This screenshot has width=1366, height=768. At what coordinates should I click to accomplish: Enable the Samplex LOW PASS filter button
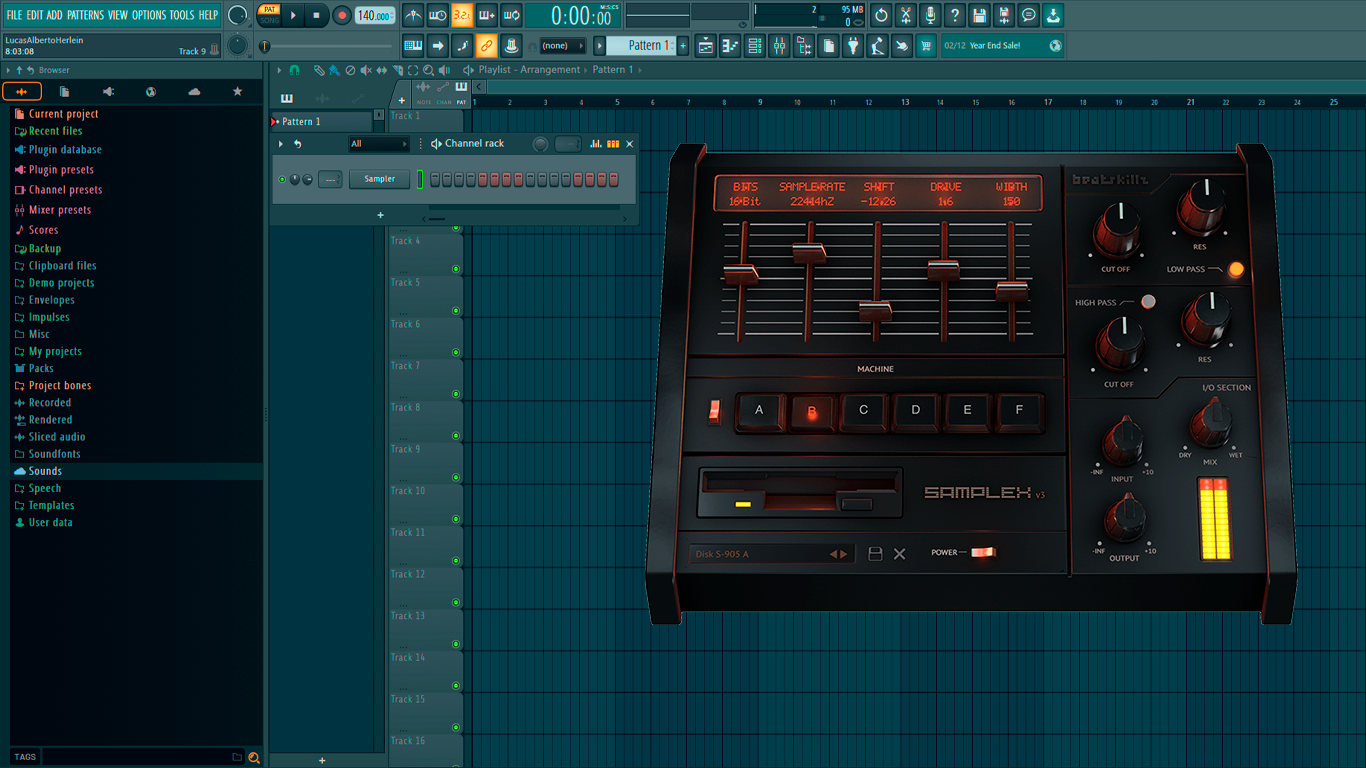click(1236, 269)
